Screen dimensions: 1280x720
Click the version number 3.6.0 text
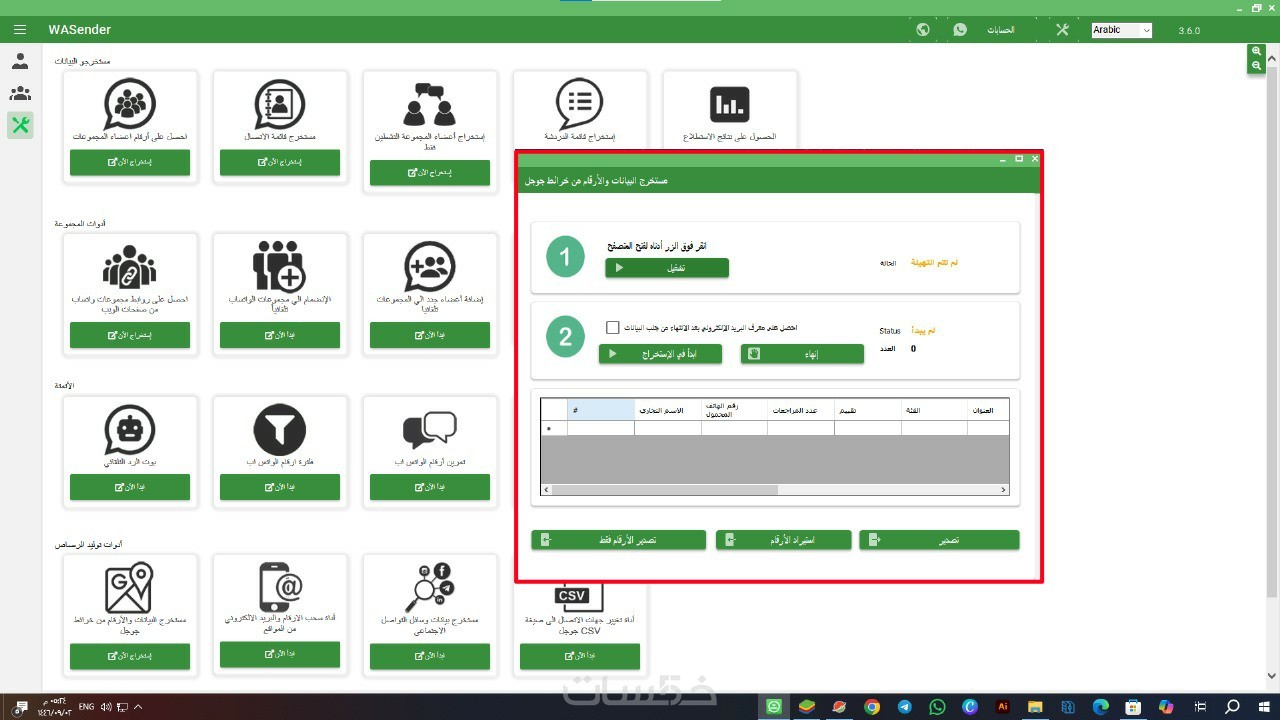coord(1189,31)
